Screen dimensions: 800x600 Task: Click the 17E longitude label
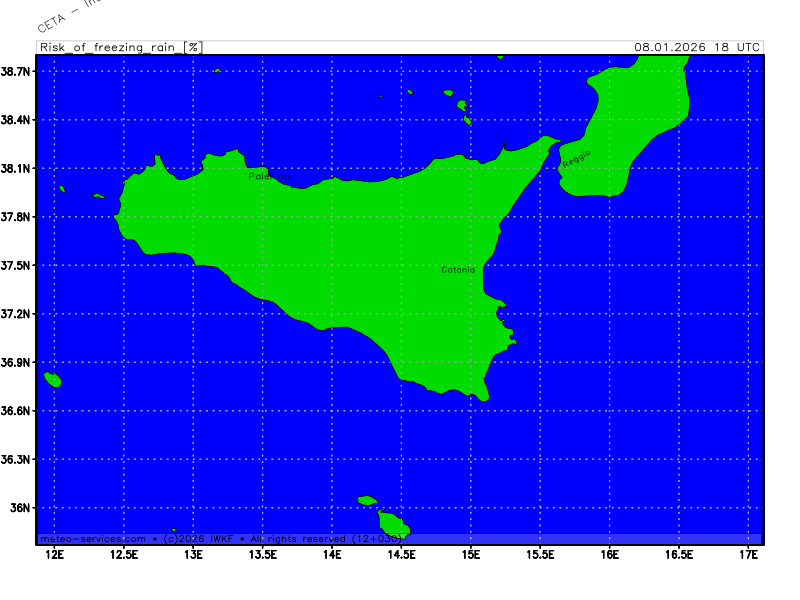pos(748,554)
